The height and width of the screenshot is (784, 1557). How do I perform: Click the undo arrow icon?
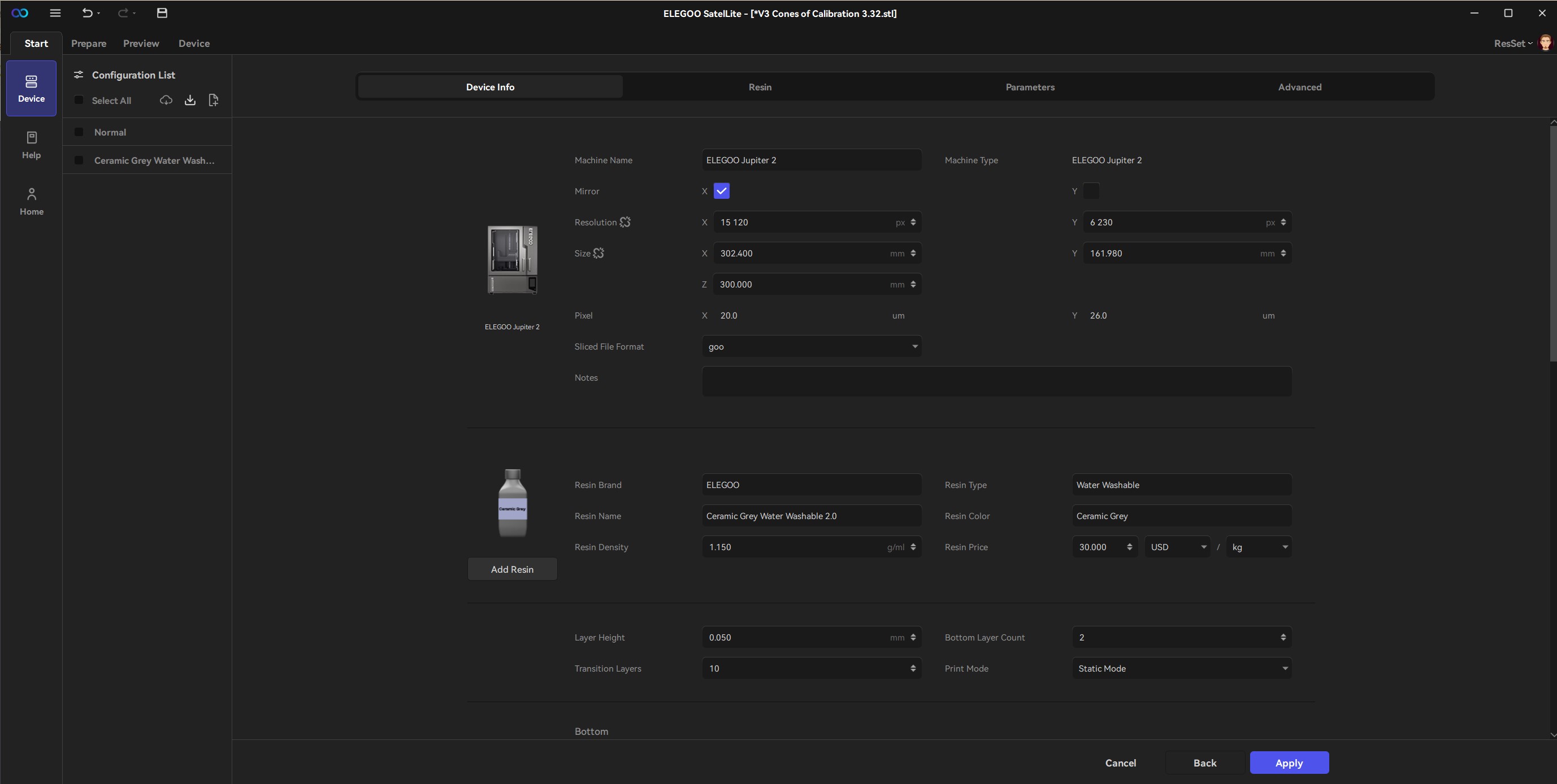pos(87,12)
